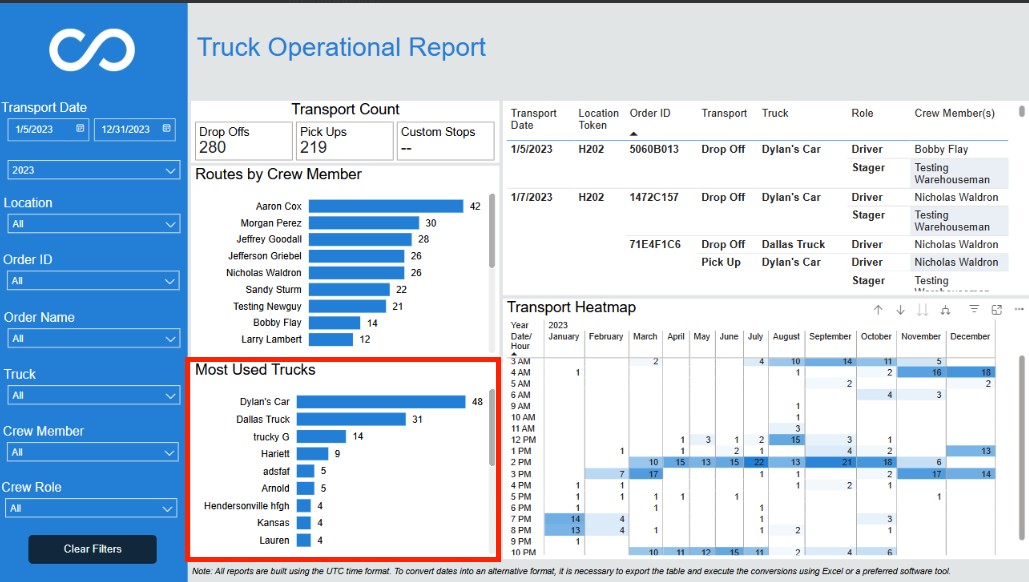Image resolution: width=1029 pixels, height=582 pixels.
Task: Open calendar picker for end date 12/31/2023
Action: [167, 129]
